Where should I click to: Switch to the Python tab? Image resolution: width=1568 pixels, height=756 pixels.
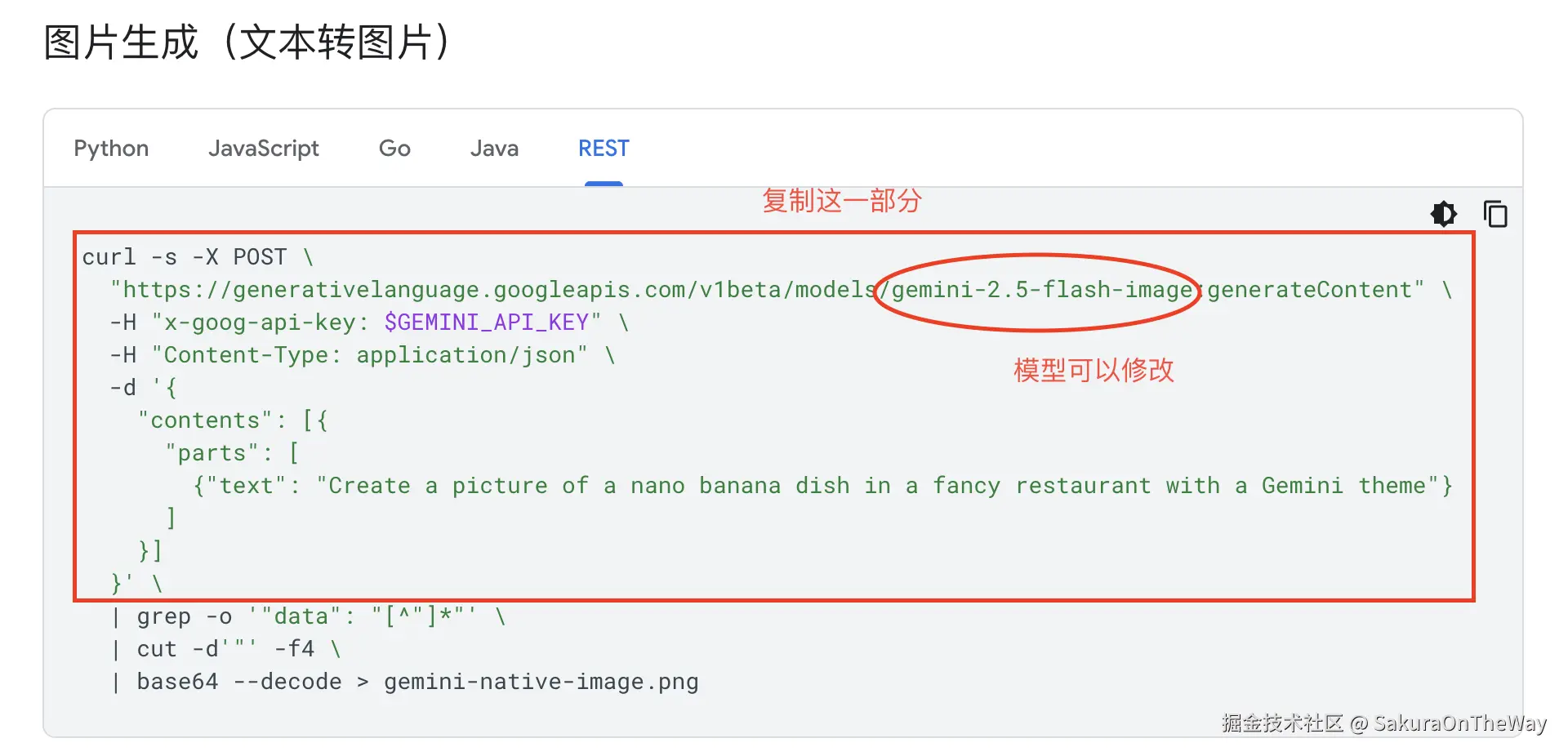coord(111,148)
